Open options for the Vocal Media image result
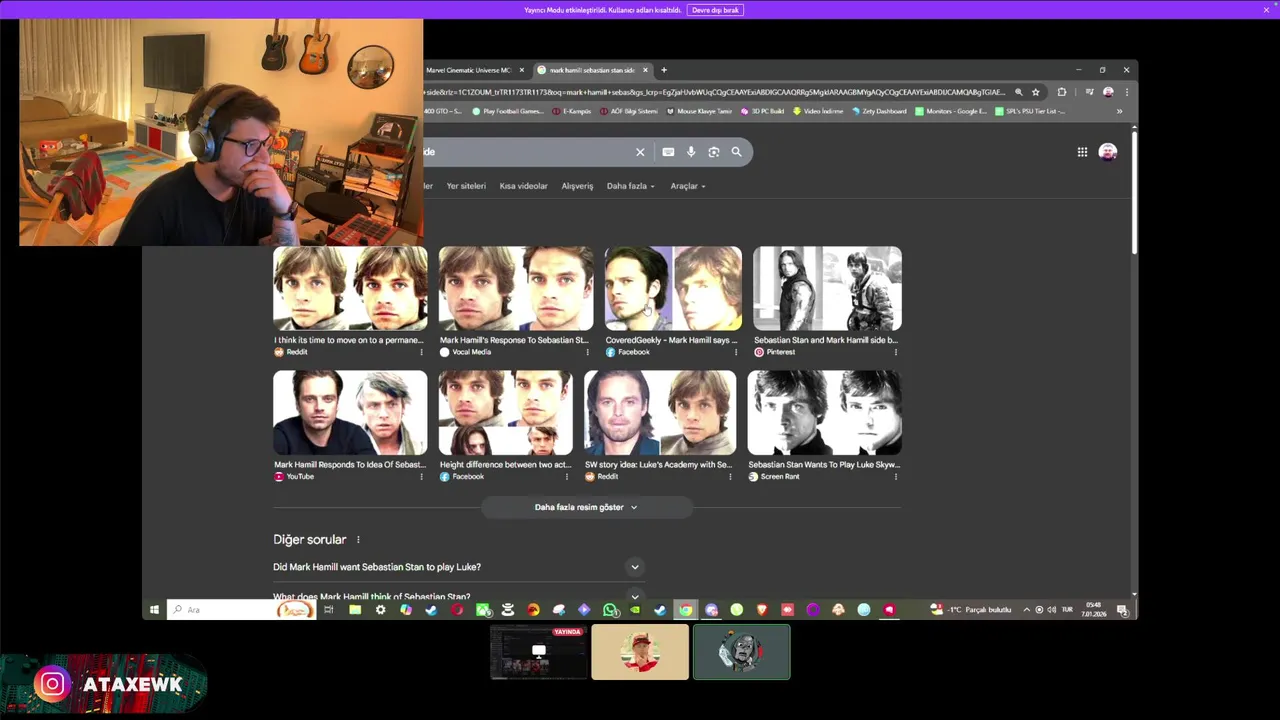The height and width of the screenshot is (720, 1280). click(587, 352)
